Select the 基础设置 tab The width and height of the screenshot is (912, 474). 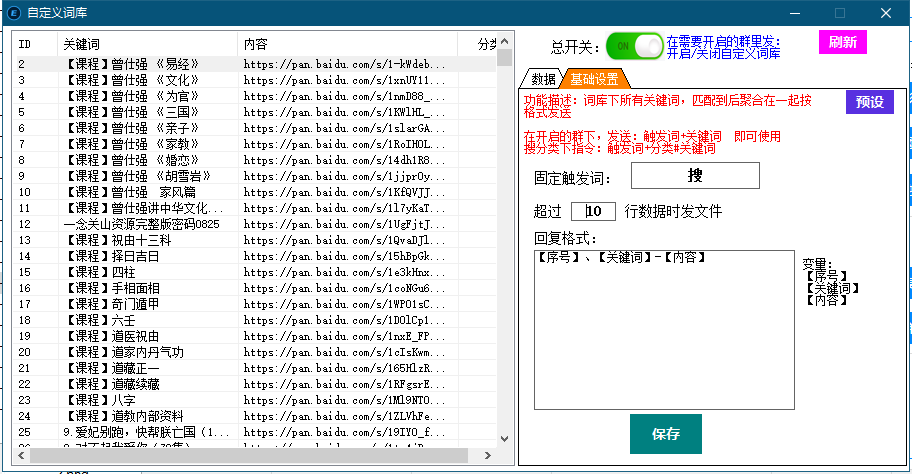[x=594, y=79]
